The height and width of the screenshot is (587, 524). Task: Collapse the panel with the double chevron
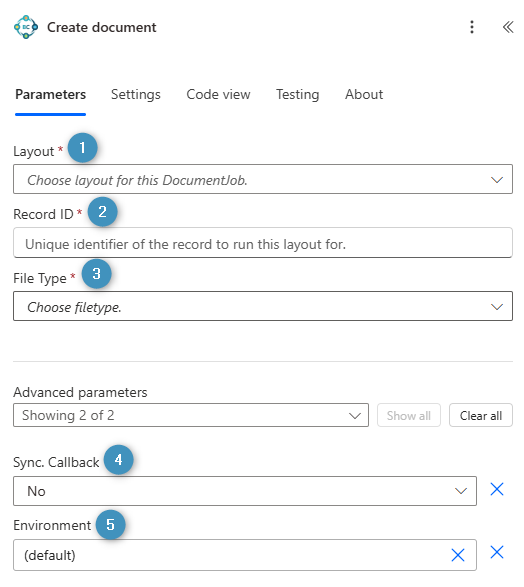(x=508, y=27)
